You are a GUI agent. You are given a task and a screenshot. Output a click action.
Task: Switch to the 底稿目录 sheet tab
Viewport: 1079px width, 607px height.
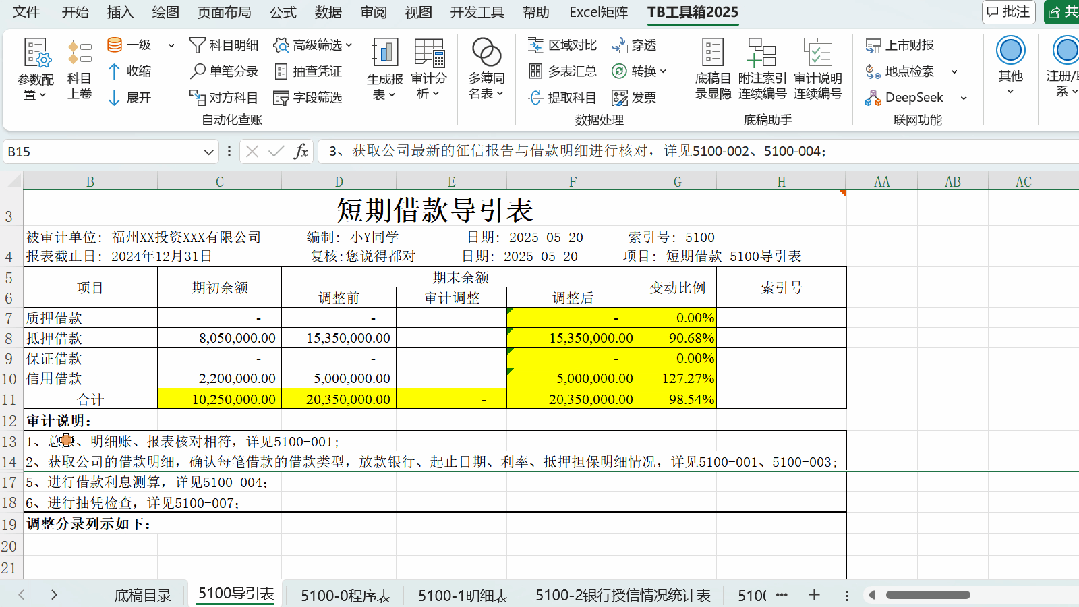pyautogui.click(x=142, y=595)
